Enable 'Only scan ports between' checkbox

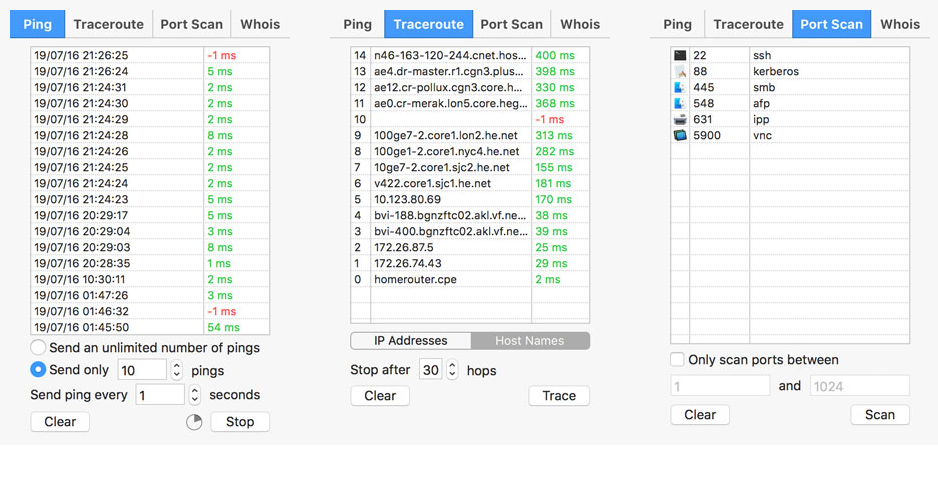(x=677, y=360)
